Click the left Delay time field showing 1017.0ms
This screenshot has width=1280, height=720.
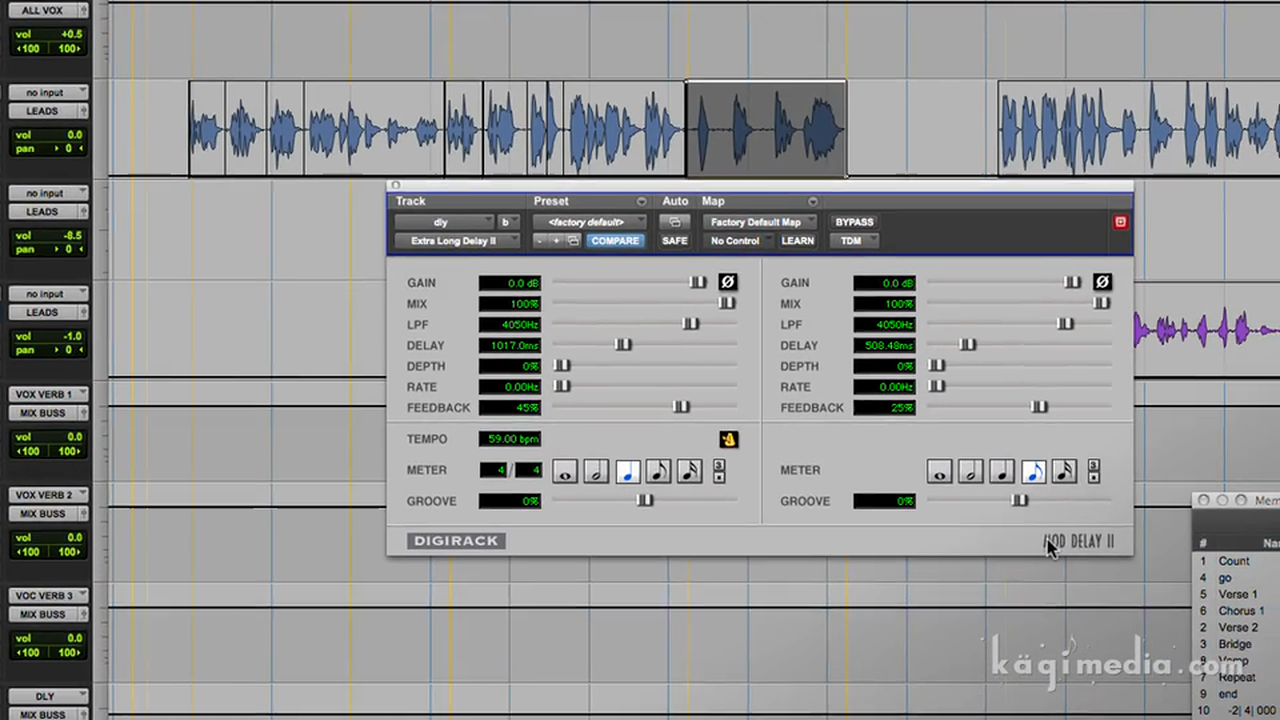tap(512, 345)
